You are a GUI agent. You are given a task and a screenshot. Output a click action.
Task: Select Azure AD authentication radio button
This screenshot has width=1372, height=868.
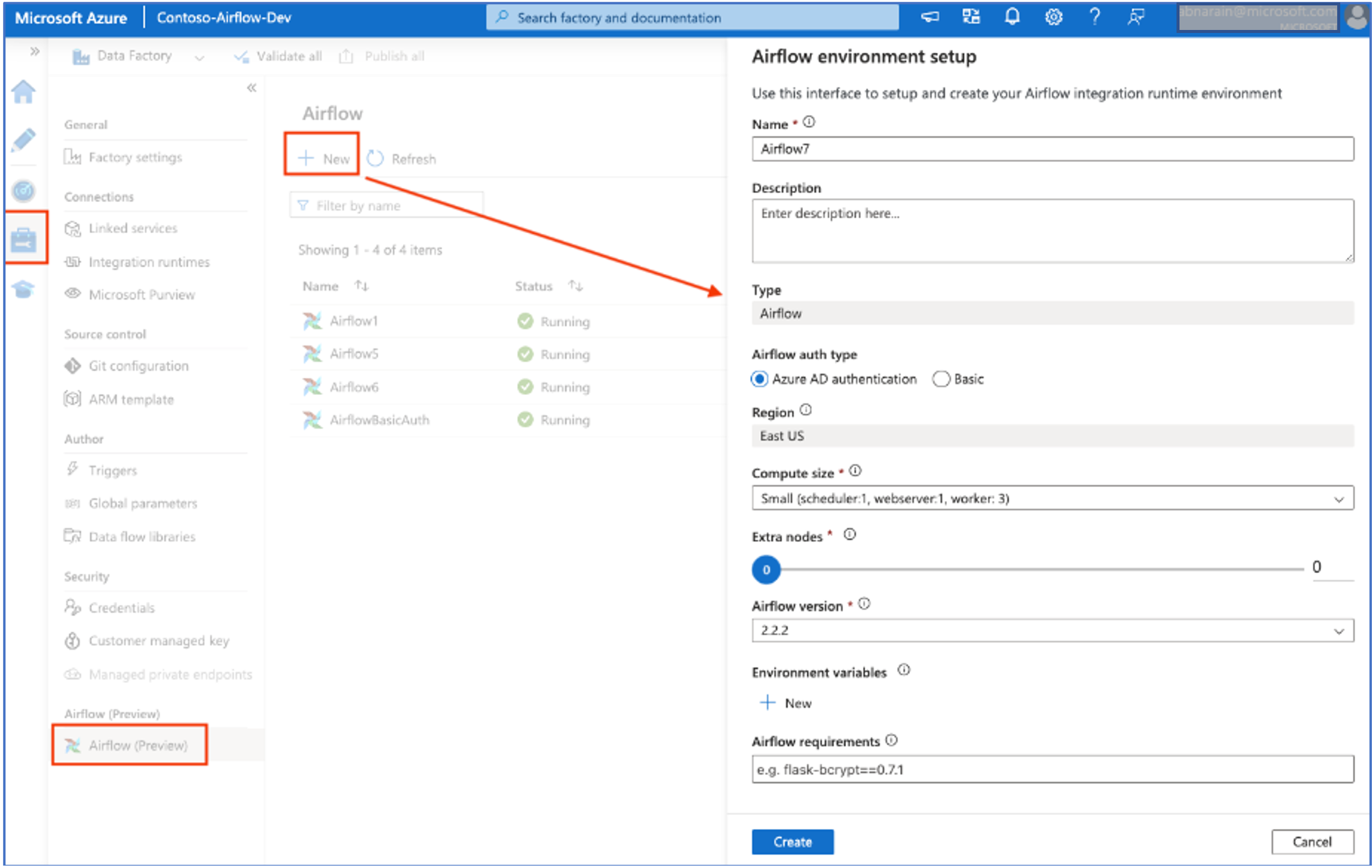[x=759, y=379]
